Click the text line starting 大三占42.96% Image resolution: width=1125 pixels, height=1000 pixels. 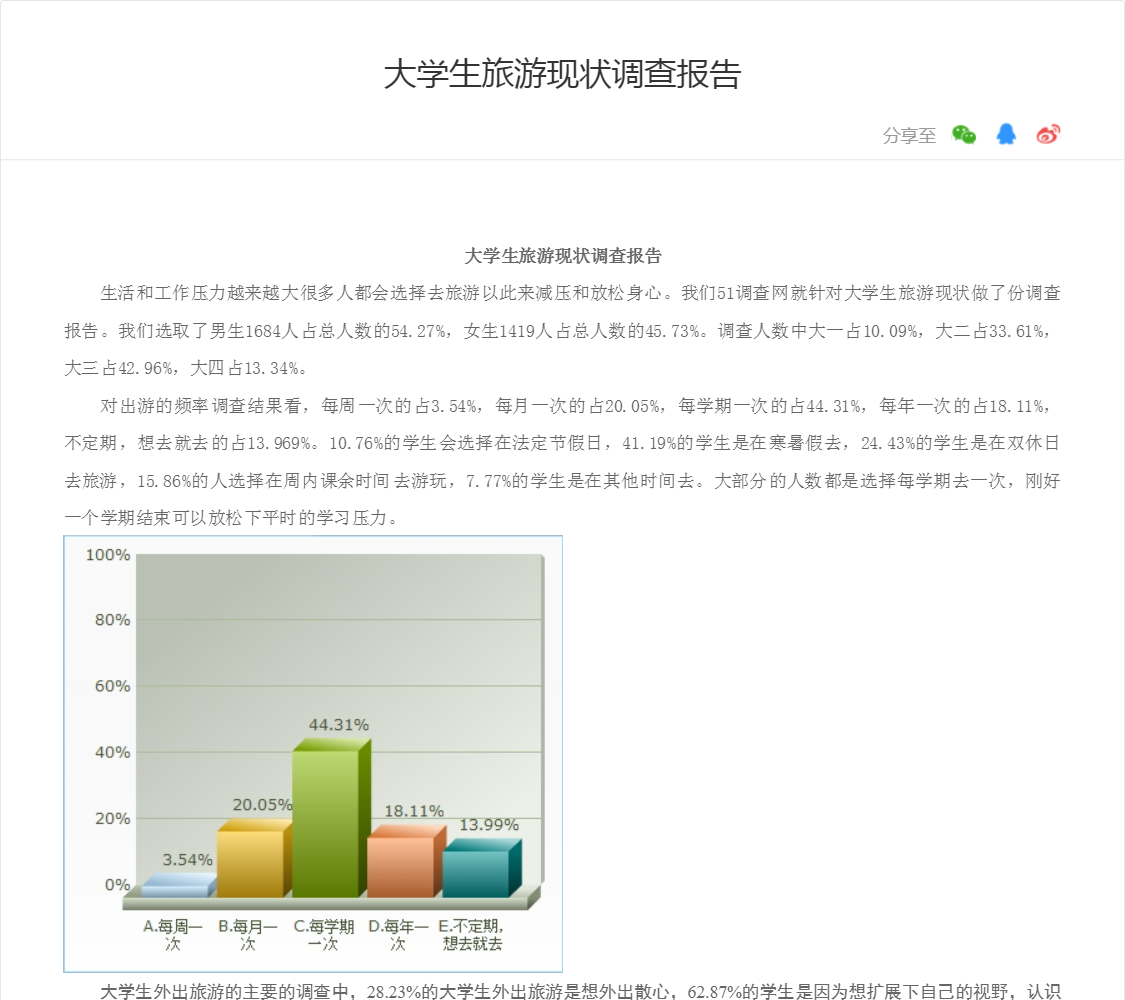click(188, 369)
